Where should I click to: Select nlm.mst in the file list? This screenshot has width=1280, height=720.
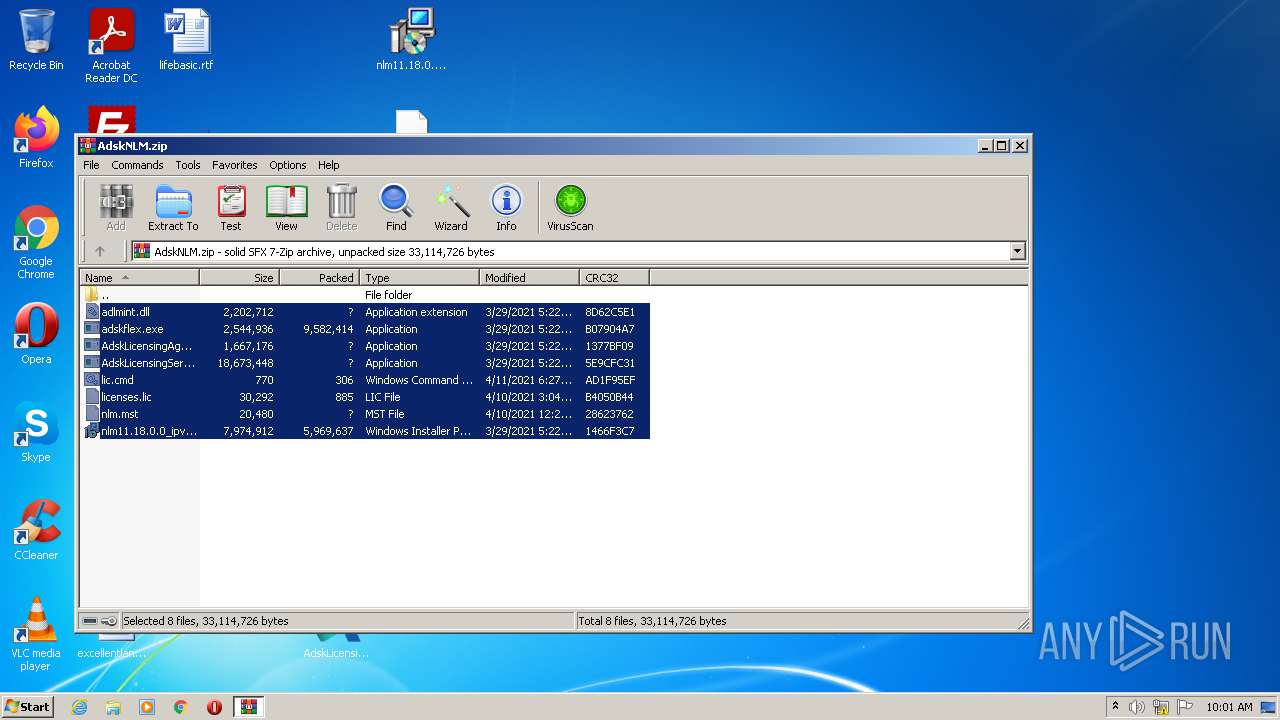pyautogui.click(x=365, y=414)
